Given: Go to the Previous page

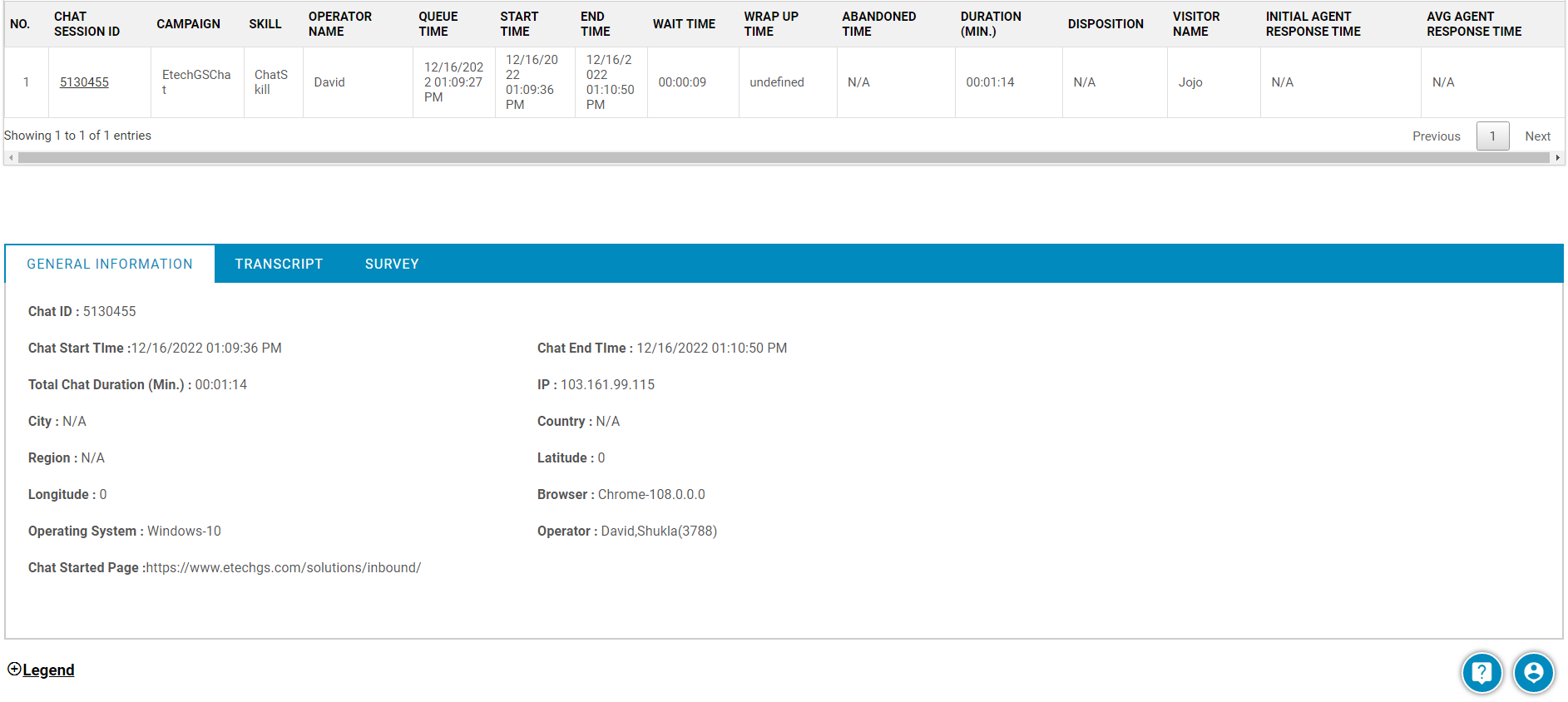Looking at the screenshot, I should pos(1436,136).
